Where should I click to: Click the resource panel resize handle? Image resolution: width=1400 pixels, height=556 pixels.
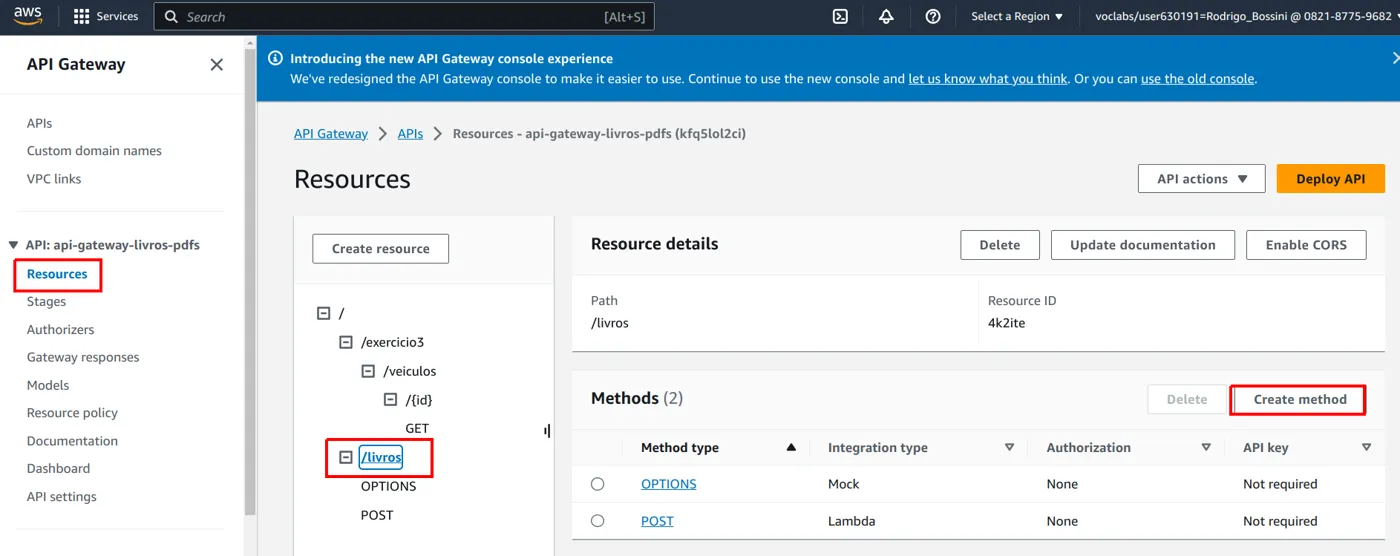point(547,430)
